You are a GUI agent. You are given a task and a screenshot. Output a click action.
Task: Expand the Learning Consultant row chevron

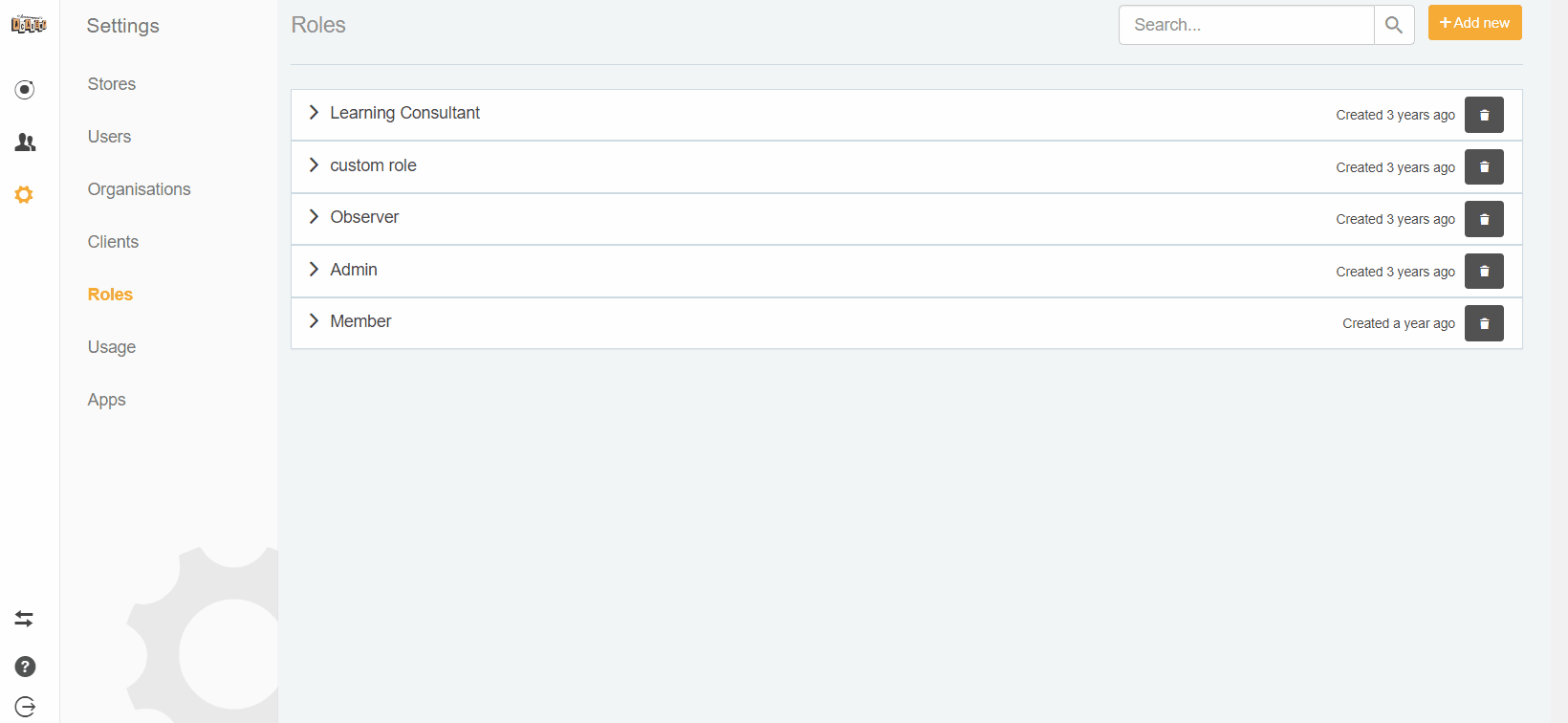point(314,113)
